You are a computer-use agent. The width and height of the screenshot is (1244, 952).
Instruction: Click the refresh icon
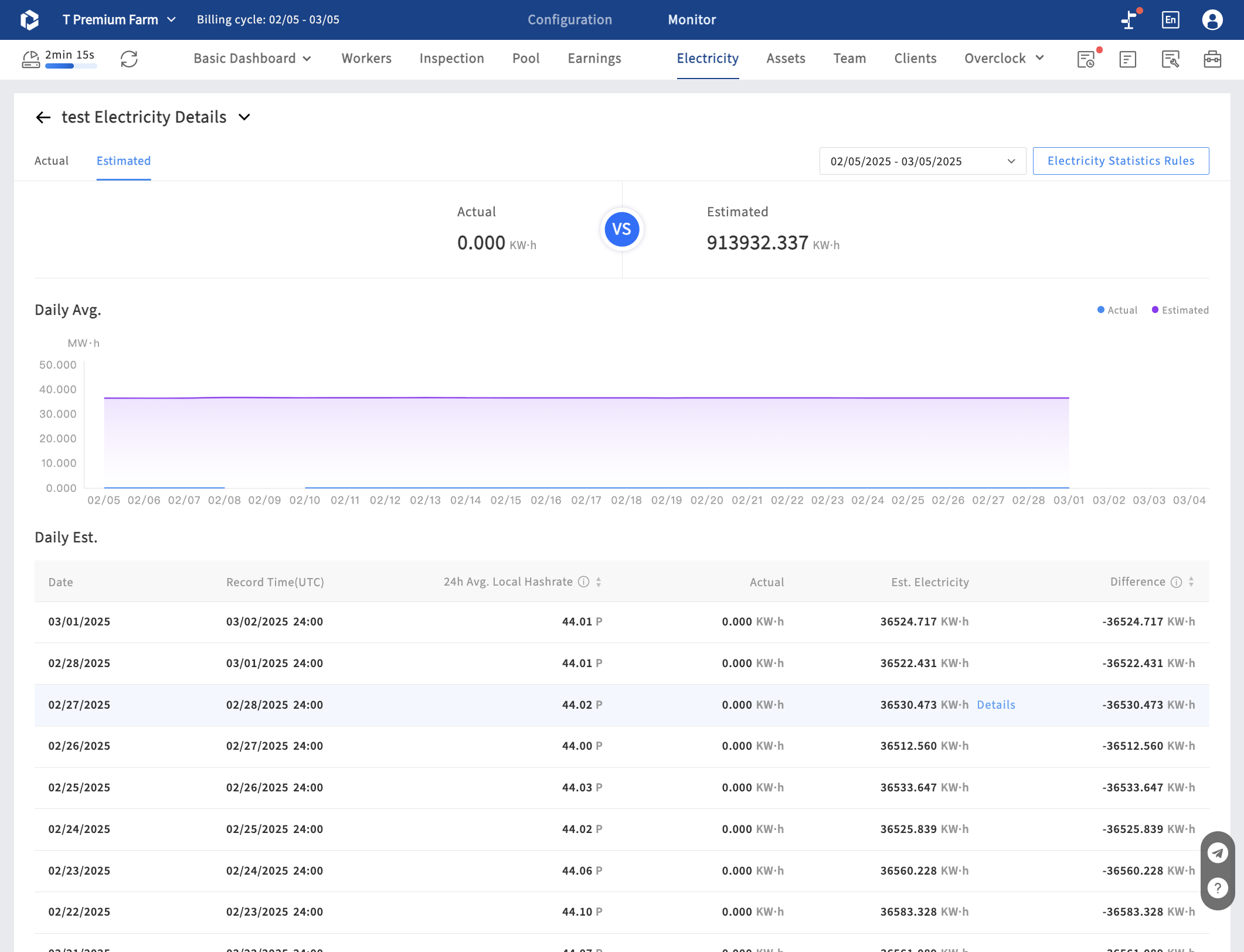[x=129, y=59]
